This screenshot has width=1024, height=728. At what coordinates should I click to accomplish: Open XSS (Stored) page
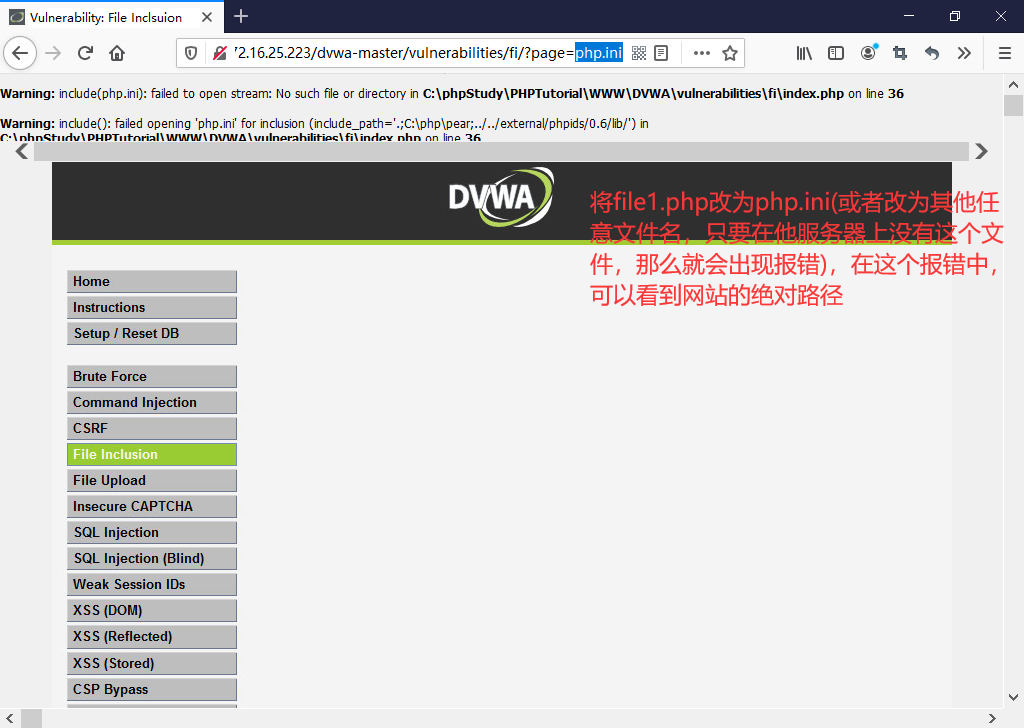[x=152, y=663]
